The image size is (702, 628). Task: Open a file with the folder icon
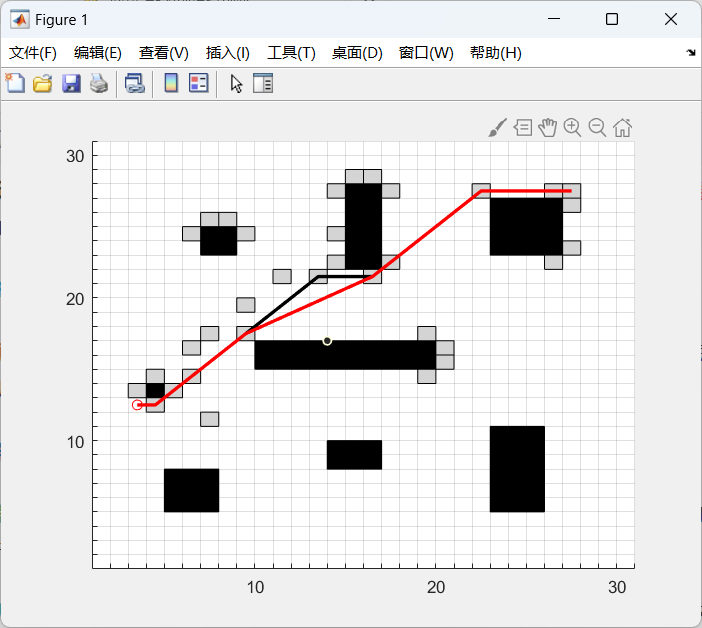pyautogui.click(x=43, y=84)
